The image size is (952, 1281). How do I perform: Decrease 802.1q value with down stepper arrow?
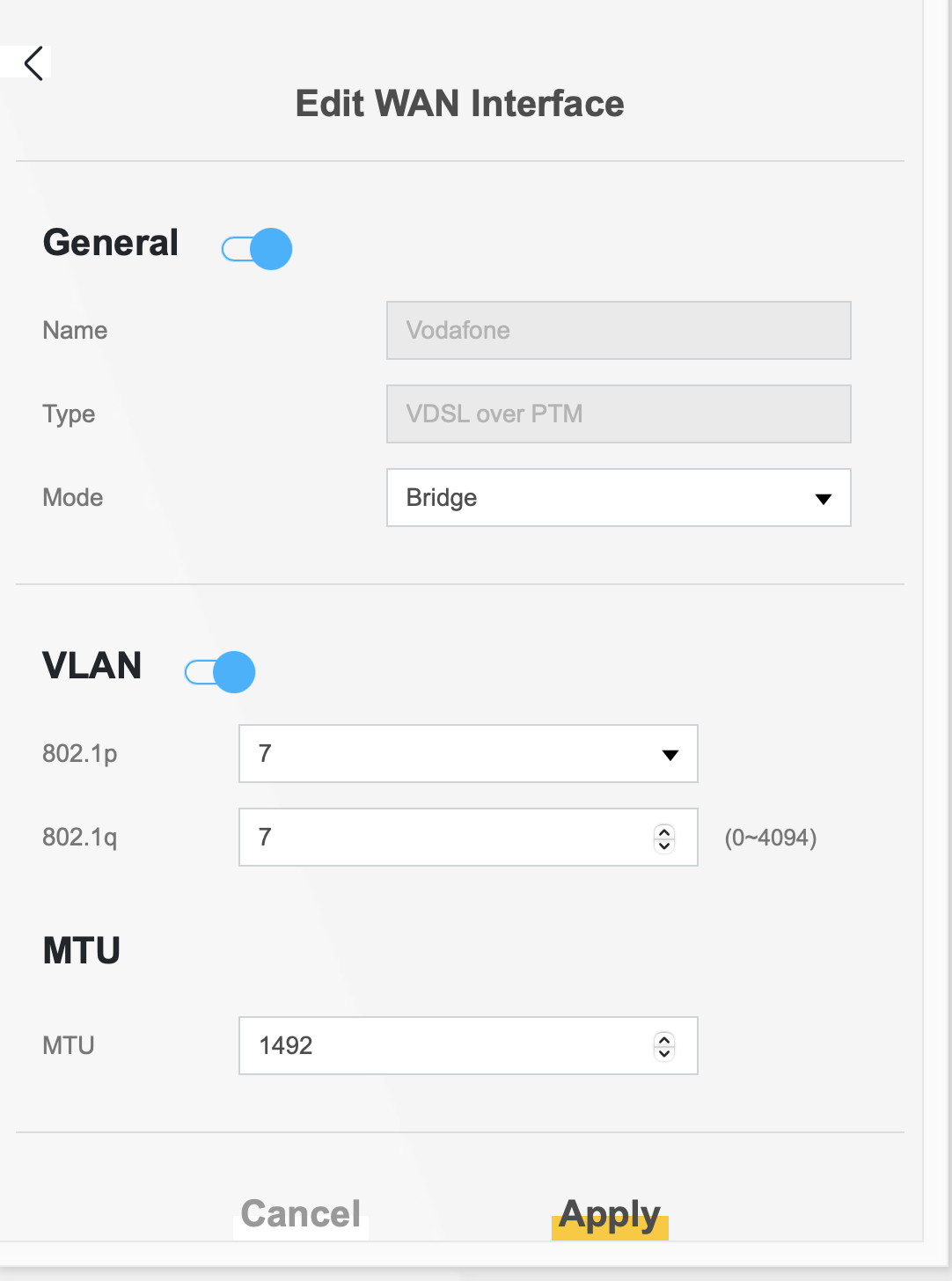tap(664, 845)
